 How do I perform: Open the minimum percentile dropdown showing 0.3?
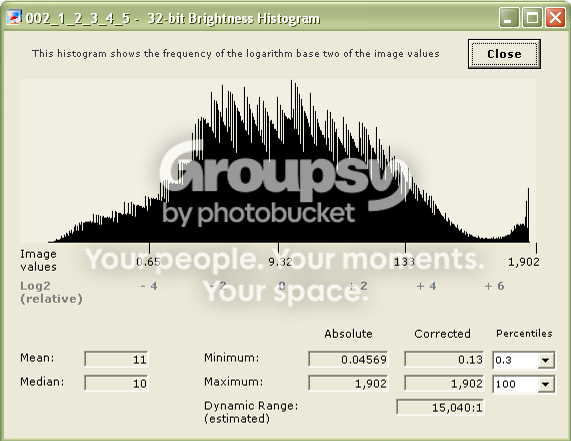coord(545,361)
